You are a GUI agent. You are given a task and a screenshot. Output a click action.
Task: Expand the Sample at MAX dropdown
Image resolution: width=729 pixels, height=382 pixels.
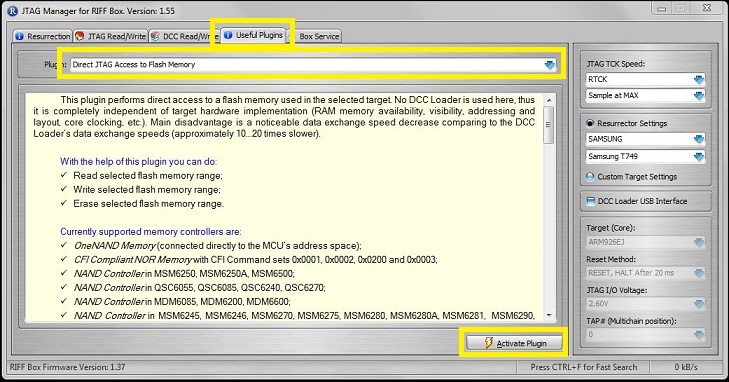(646, 95)
